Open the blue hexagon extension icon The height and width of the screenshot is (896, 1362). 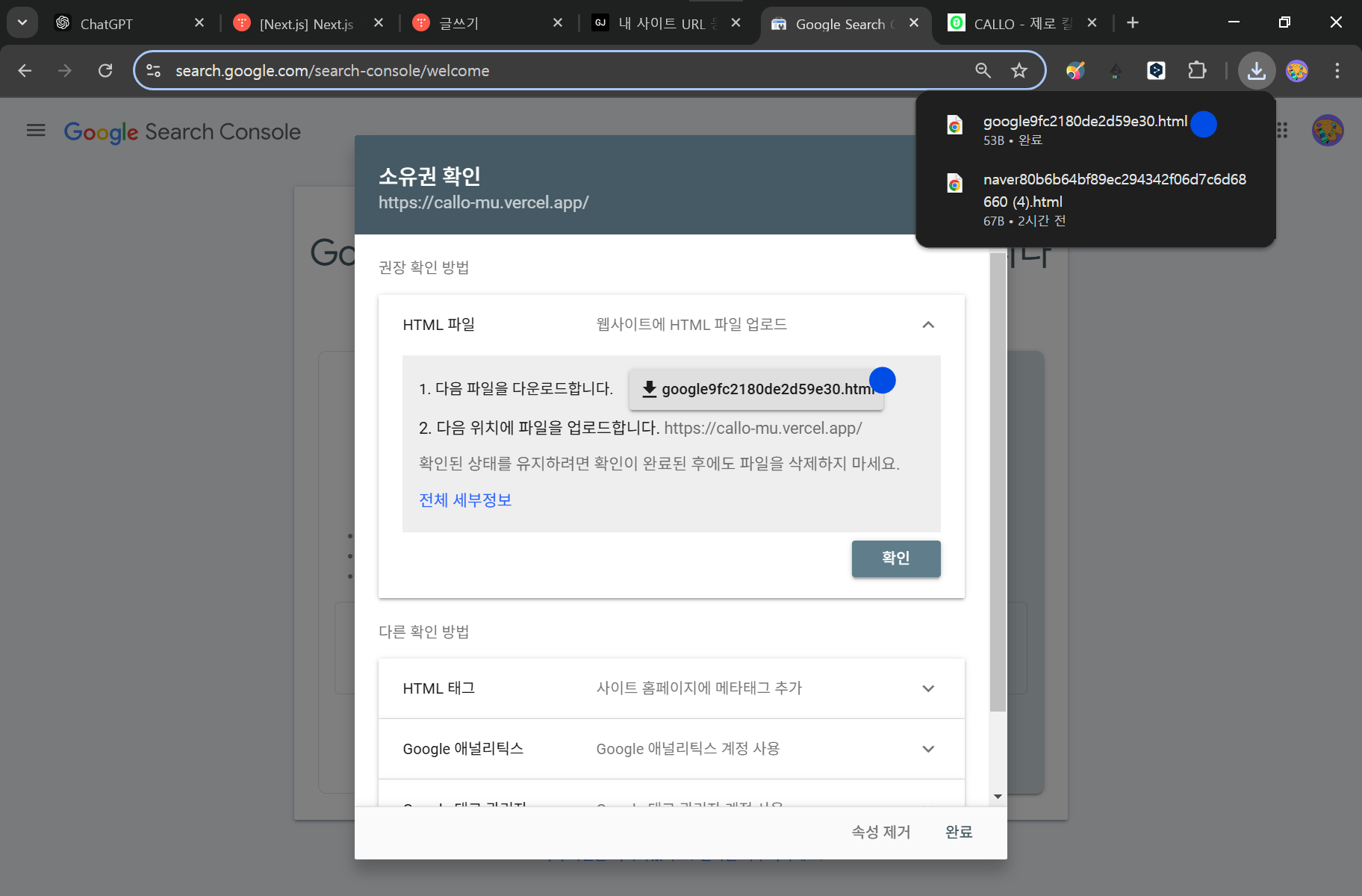tap(1156, 71)
